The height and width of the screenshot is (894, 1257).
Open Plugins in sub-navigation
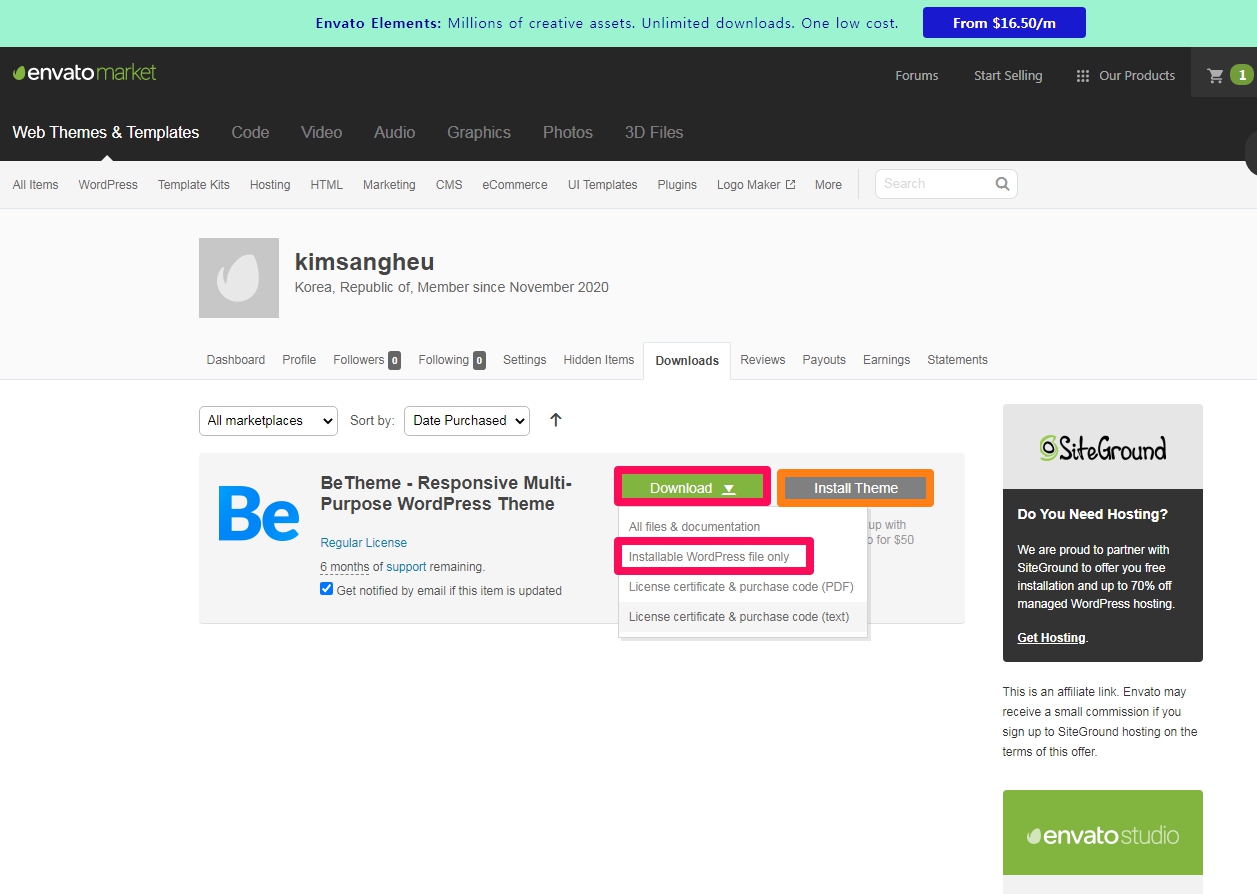pos(677,185)
